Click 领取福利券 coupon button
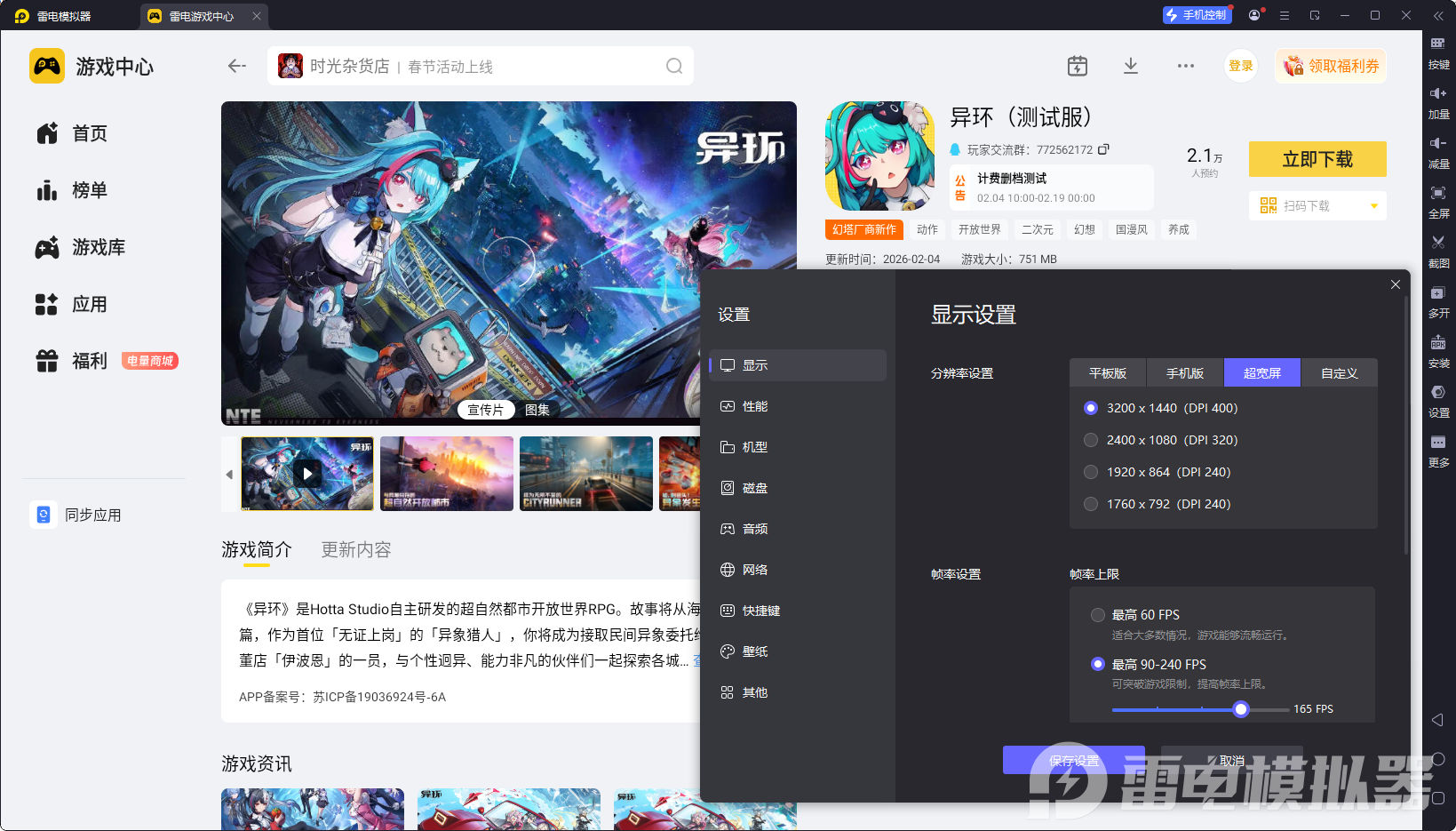This screenshot has width=1456, height=831. 1331,66
